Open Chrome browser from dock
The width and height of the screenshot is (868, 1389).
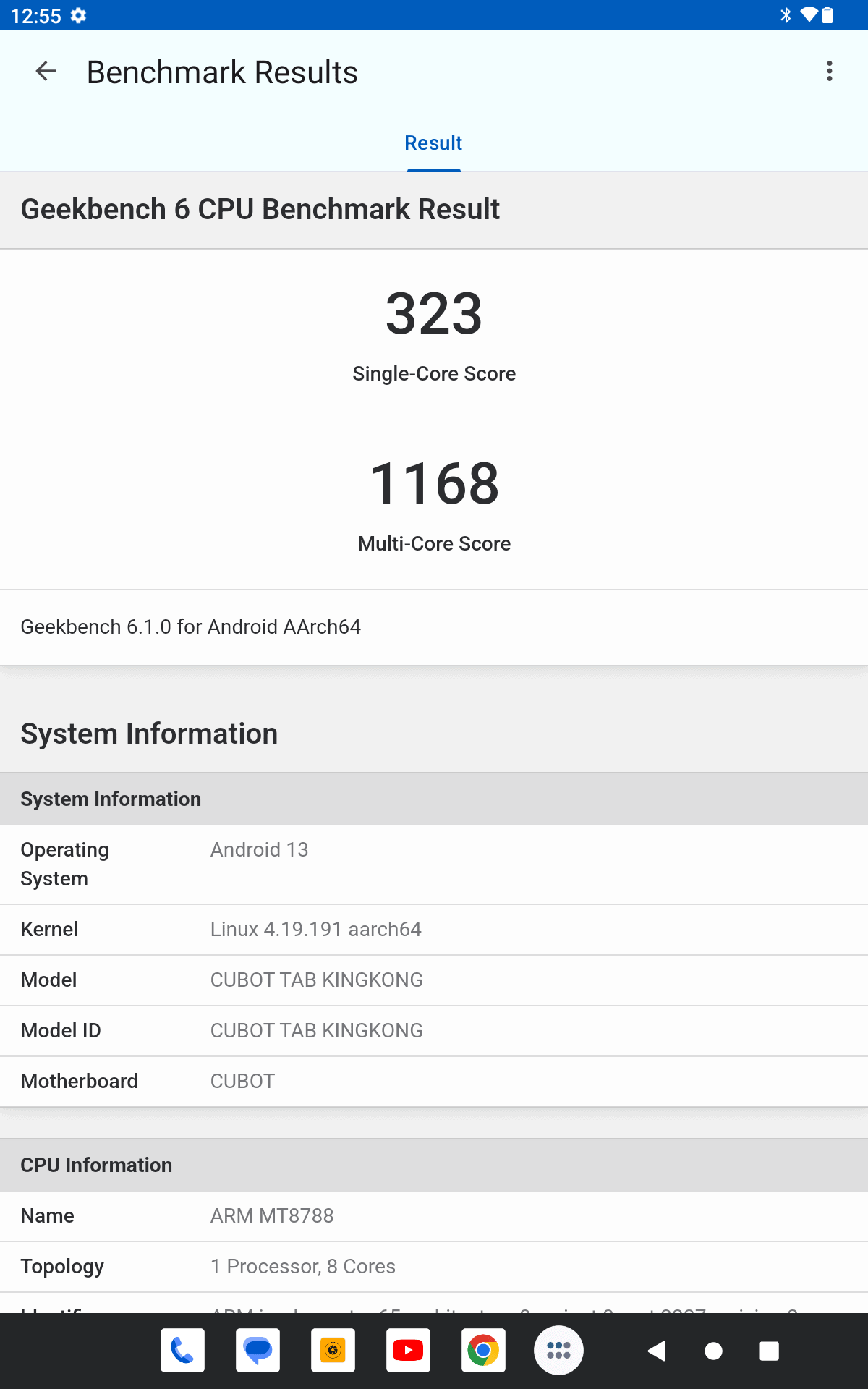coord(483,1350)
